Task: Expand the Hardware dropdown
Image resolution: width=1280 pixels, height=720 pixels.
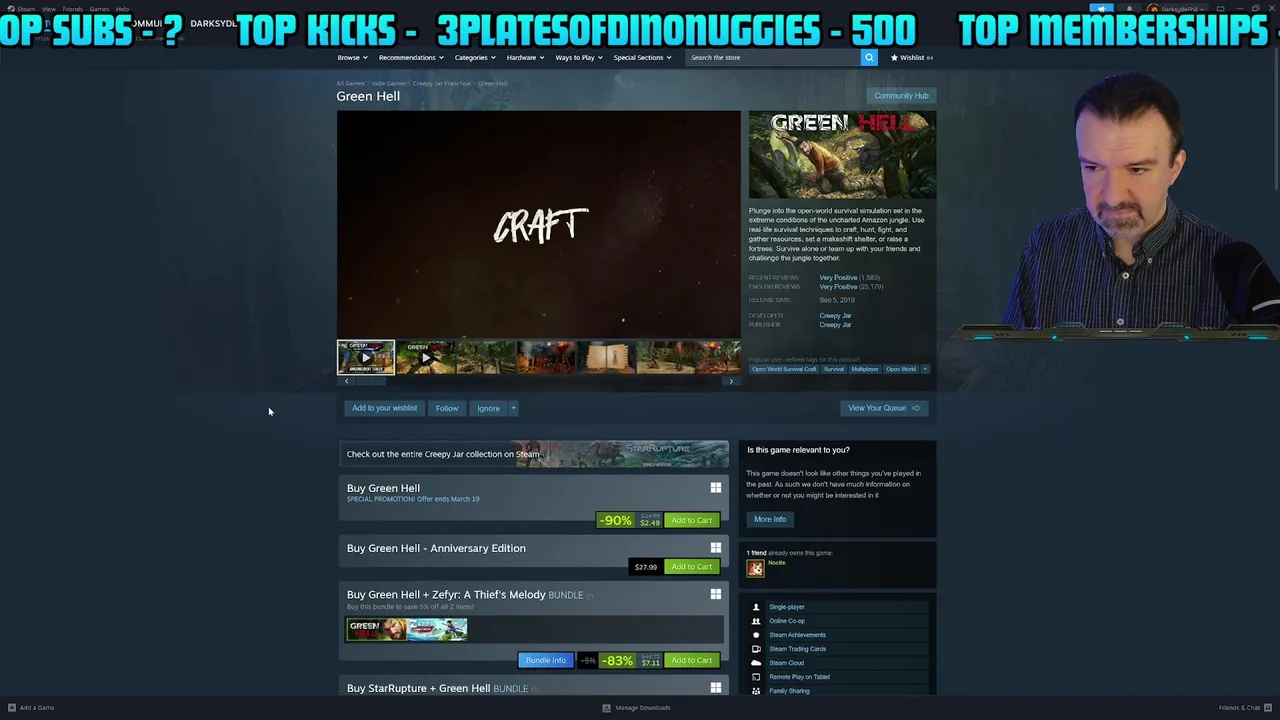Action: [525, 57]
